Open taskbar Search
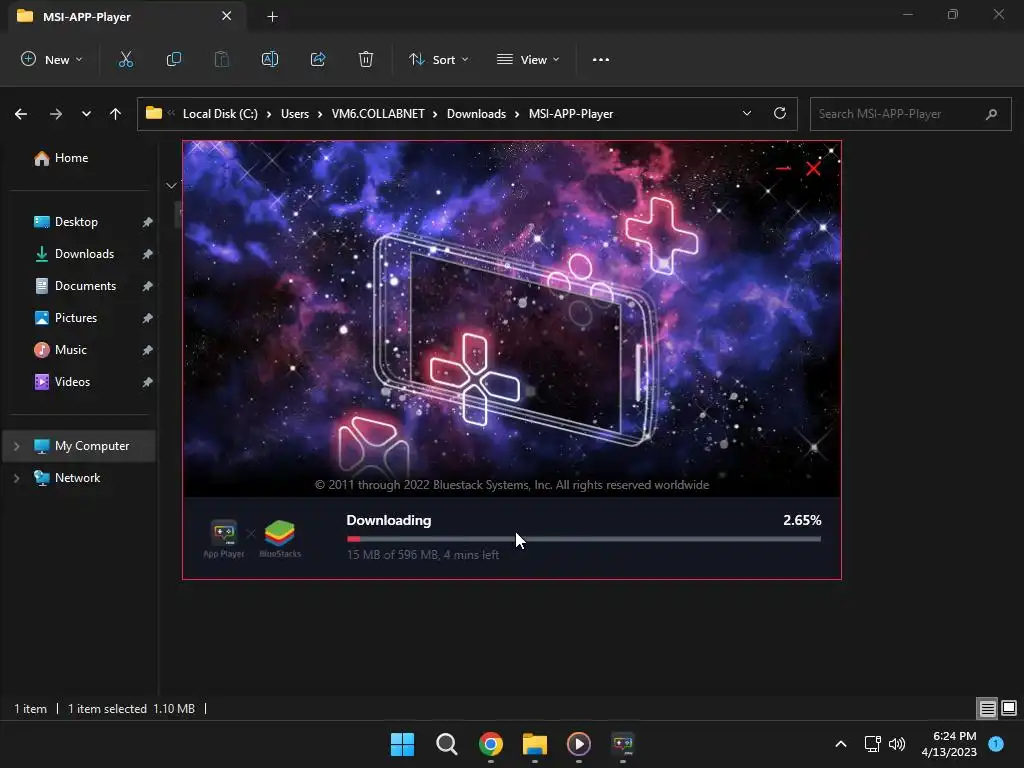Screen dimensions: 1024x768 point(447,744)
